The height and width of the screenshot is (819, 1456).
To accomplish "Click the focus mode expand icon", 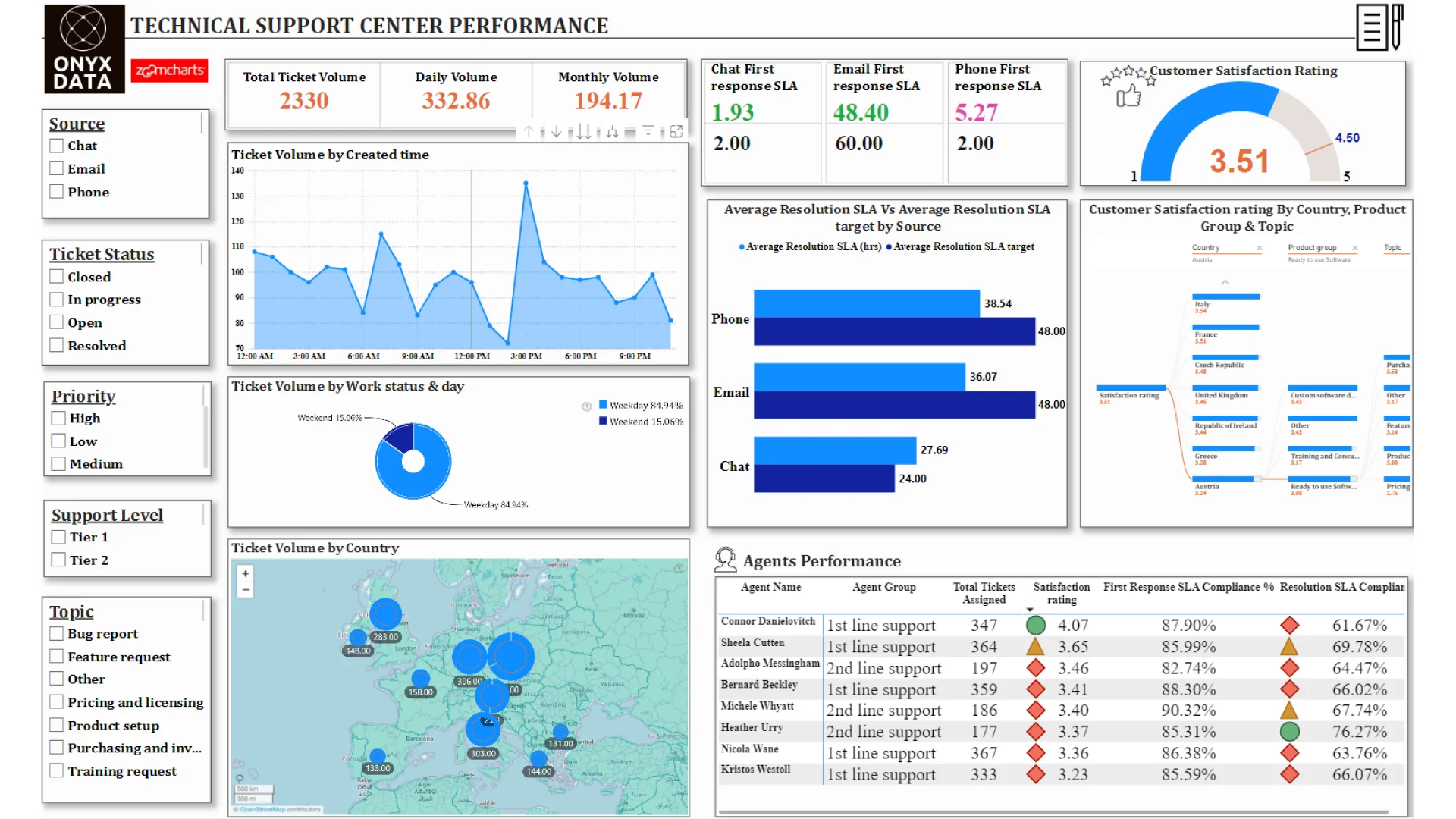I will click(x=676, y=130).
